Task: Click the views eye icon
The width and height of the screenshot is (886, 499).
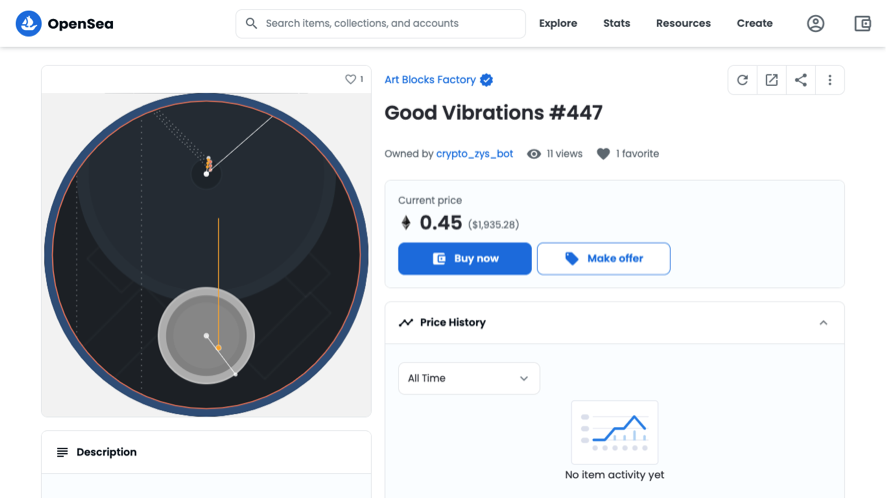Action: [x=534, y=154]
